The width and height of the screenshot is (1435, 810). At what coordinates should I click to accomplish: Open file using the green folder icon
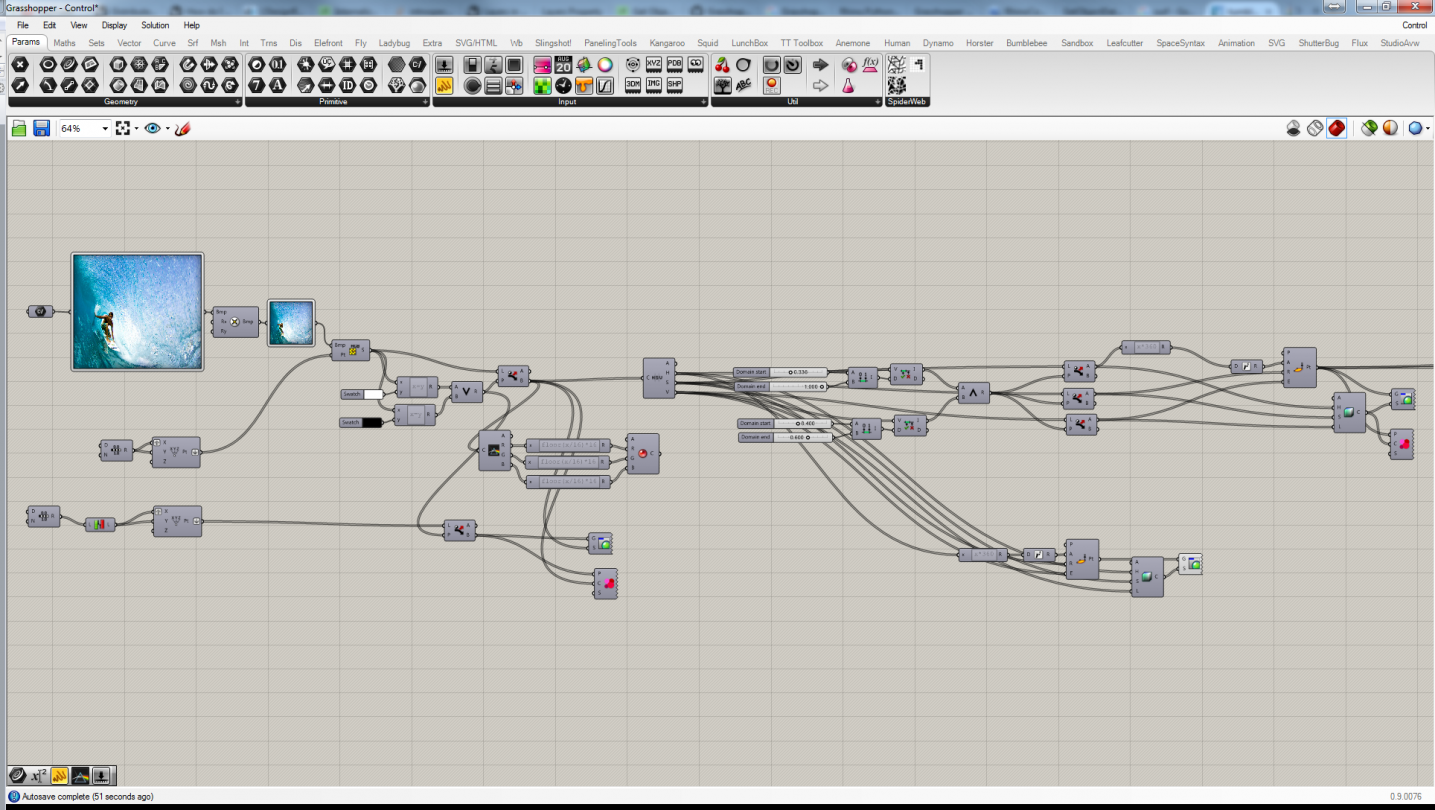click(19, 128)
